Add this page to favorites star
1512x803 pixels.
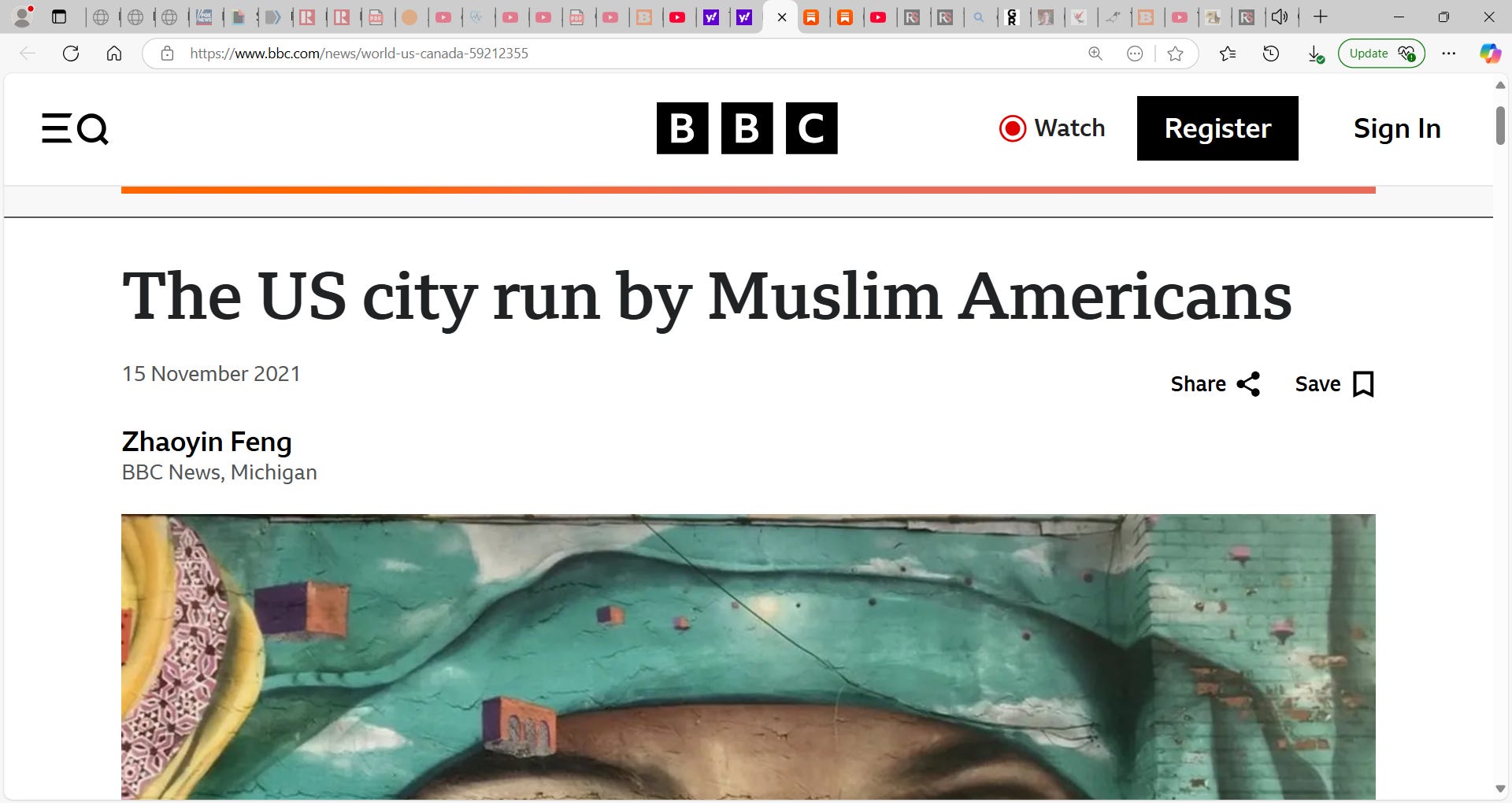(x=1176, y=54)
